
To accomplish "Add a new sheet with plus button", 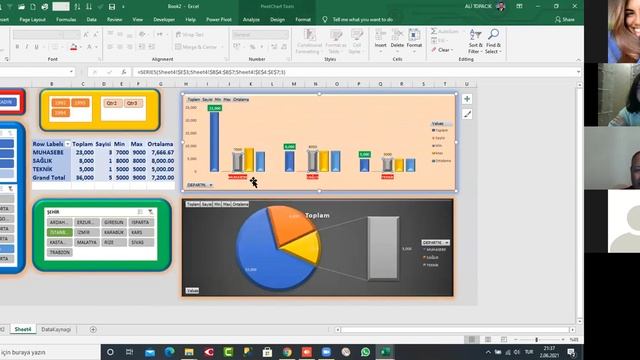I will (93, 329).
